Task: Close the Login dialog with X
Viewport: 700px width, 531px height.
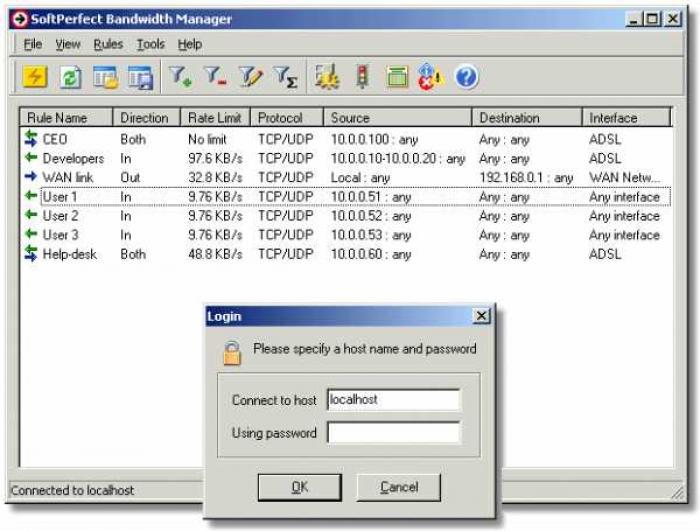Action: click(481, 316)
